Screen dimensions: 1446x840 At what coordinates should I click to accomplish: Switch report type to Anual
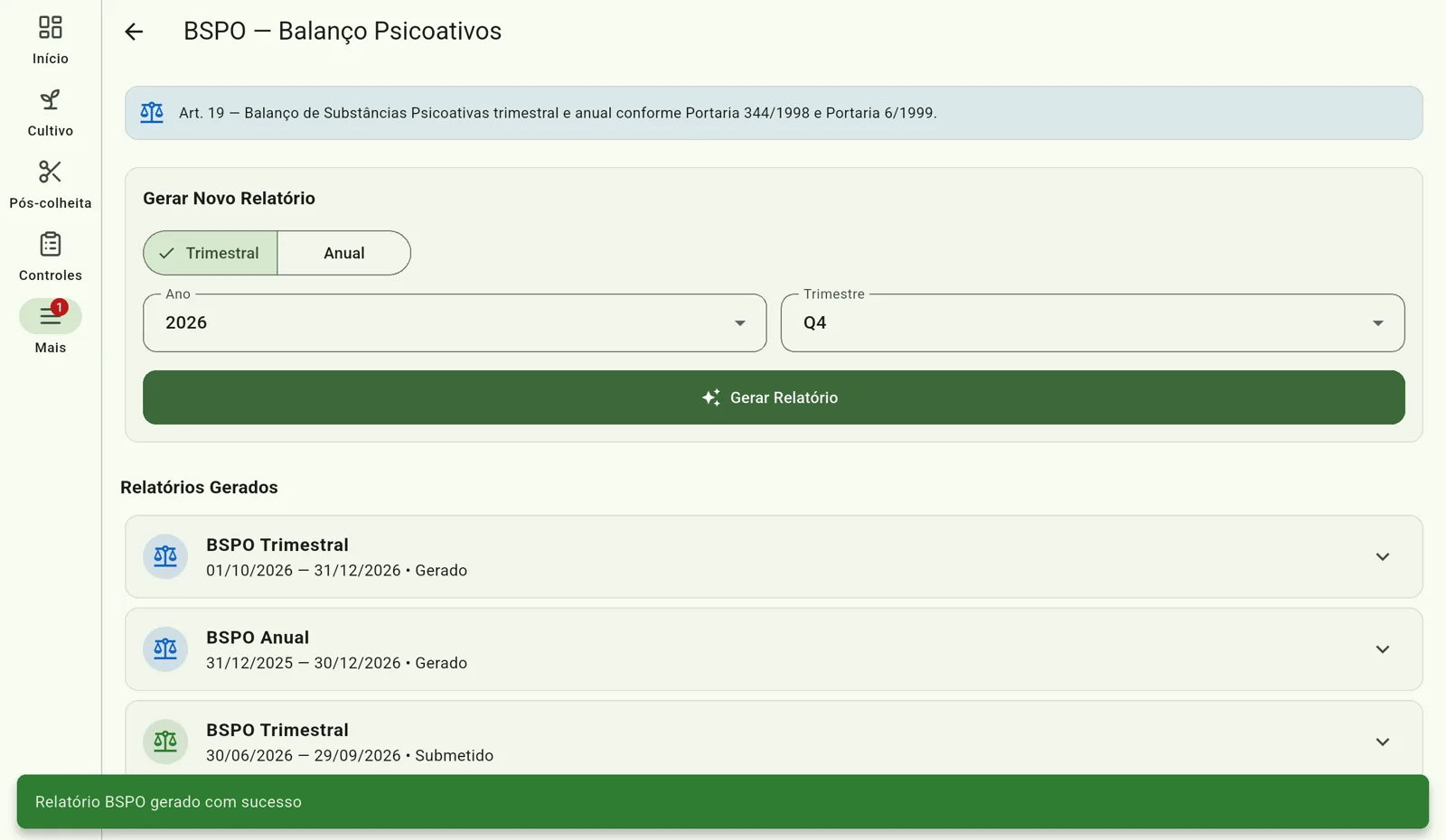(x=344, y=253)
